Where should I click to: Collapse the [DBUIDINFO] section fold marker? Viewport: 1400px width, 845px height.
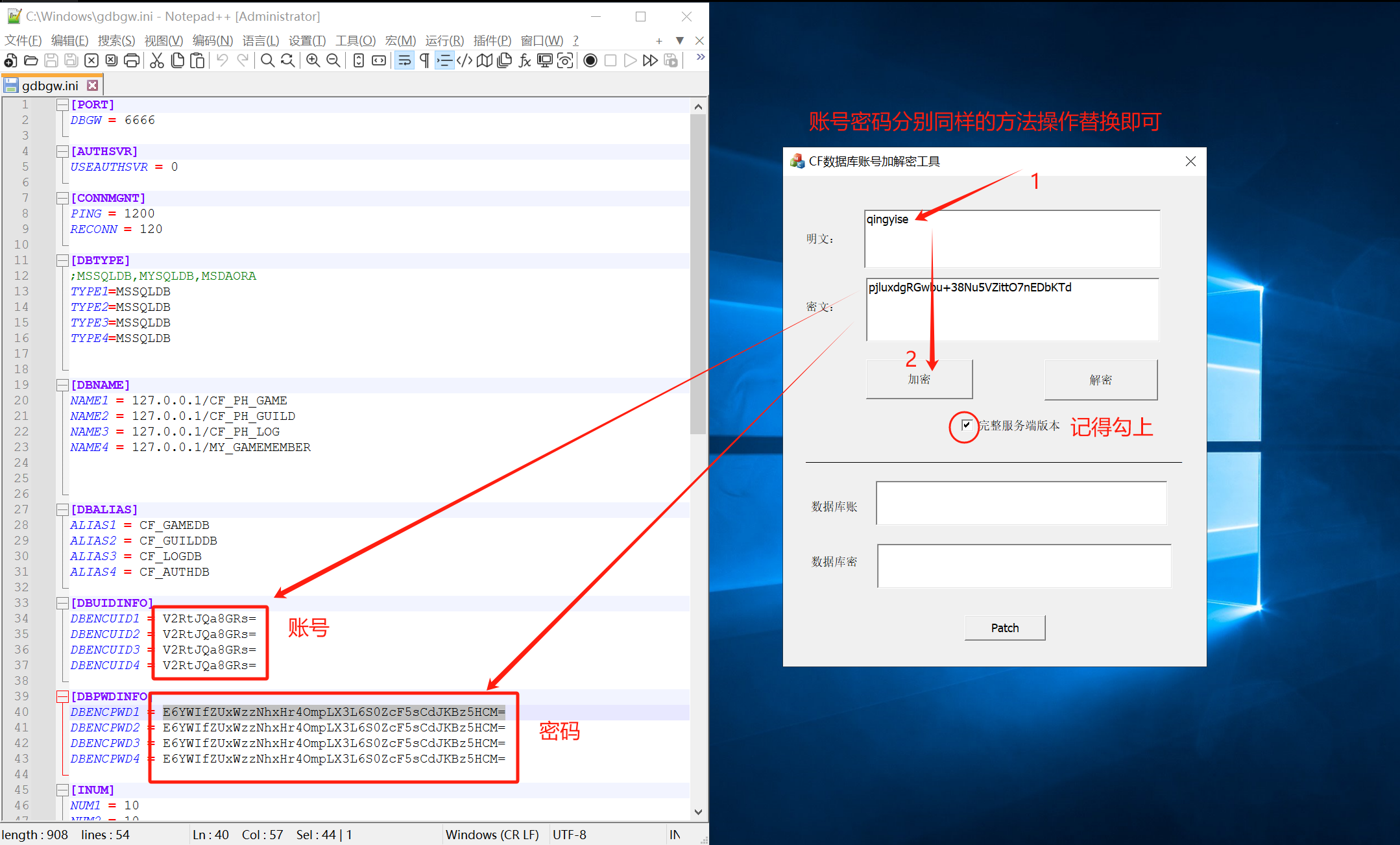[x=63, y=603]
